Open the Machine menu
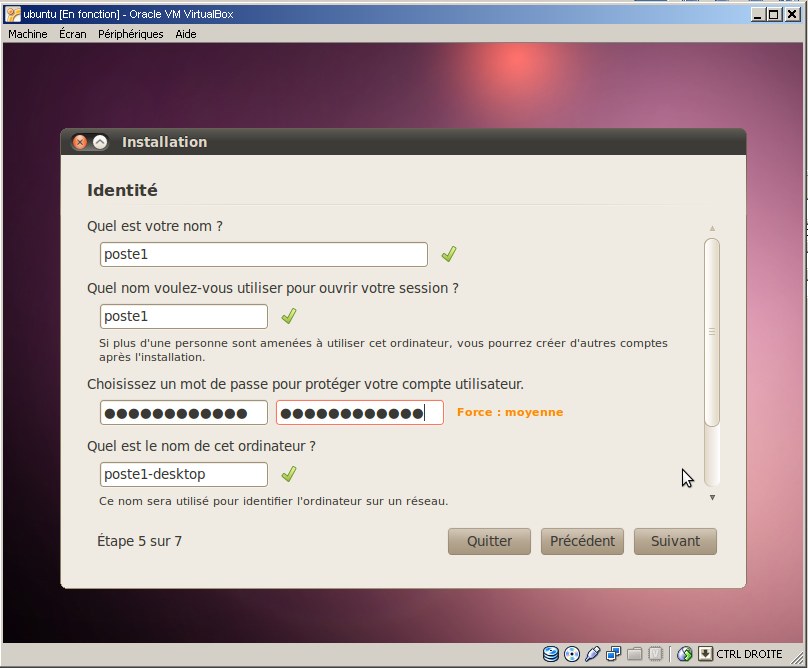 (28, 34)
